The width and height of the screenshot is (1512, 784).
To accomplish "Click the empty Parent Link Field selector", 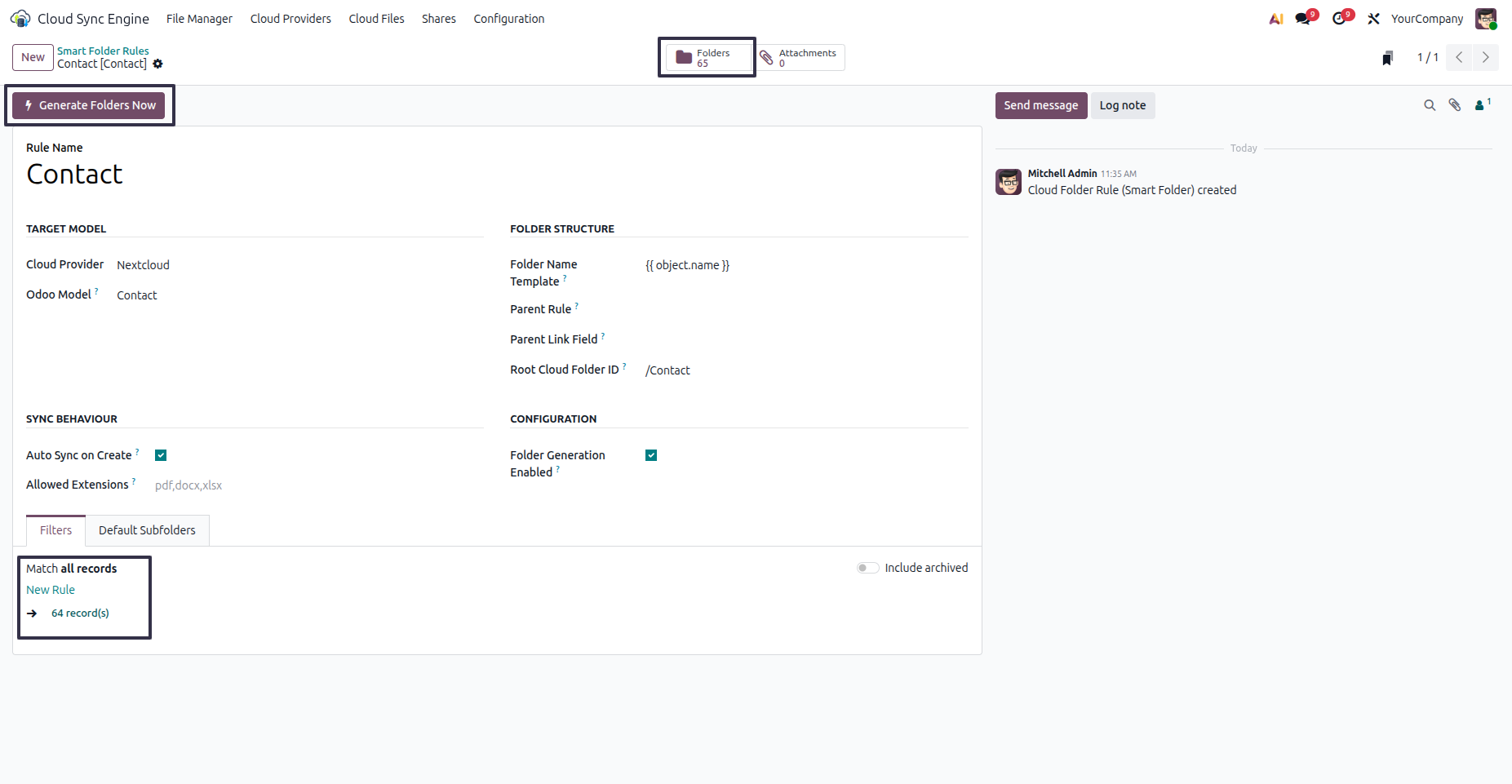I will pyautogui.click(x=806, y=339).
